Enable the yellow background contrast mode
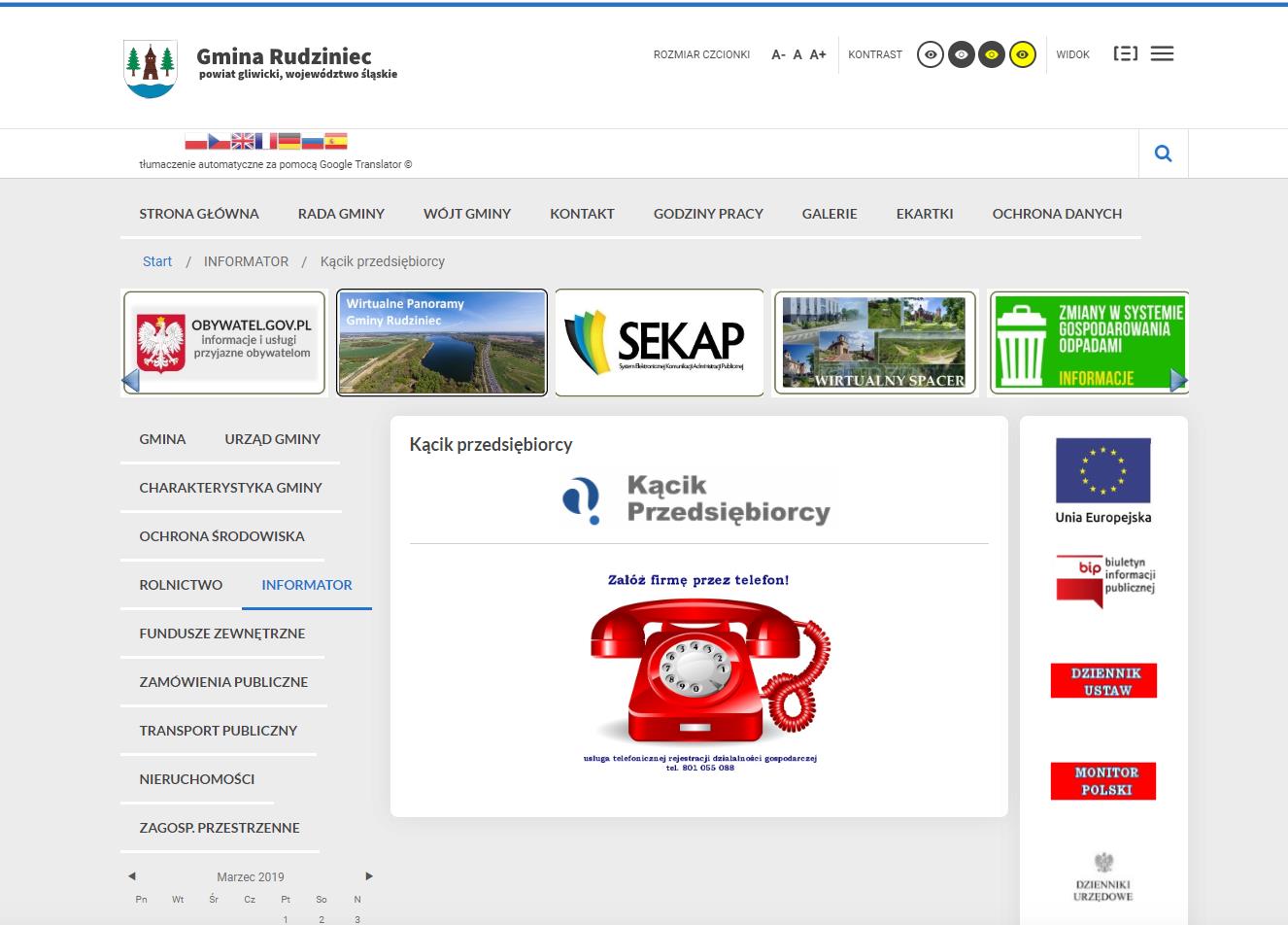The height and width of the screenshot is (925, 1288). tap(1022, 55)
